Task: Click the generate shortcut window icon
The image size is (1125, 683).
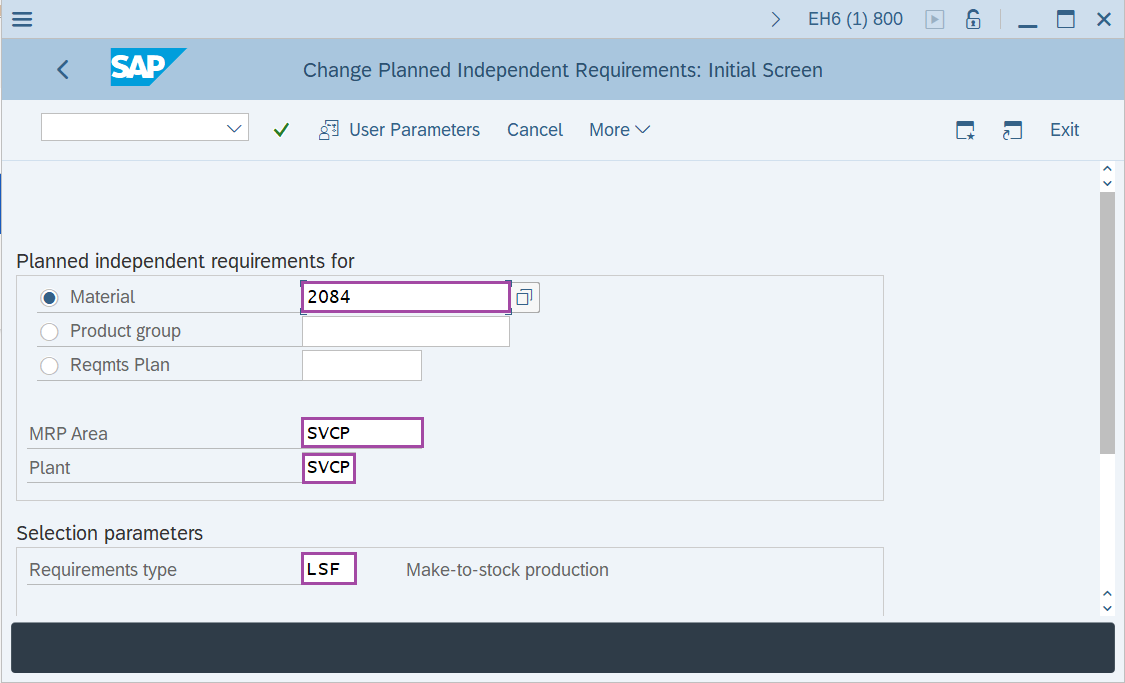Action: (1013, 130)
